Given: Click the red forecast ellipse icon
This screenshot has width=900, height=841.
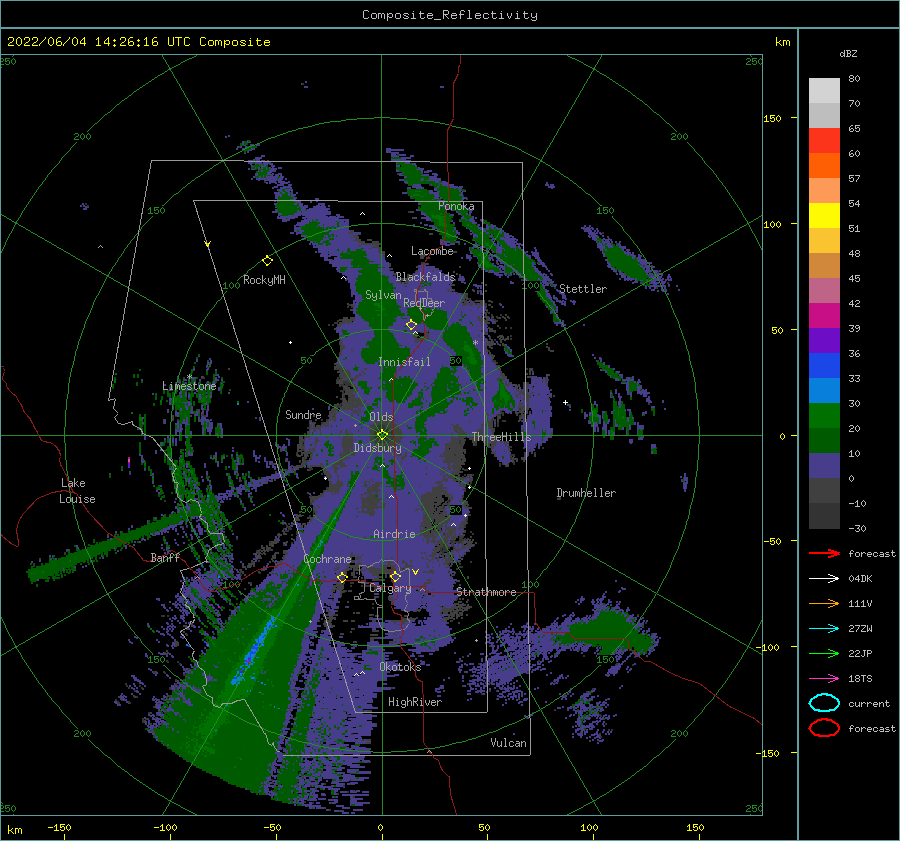Looking at the screenshot, I should click(x=824, y=728).
